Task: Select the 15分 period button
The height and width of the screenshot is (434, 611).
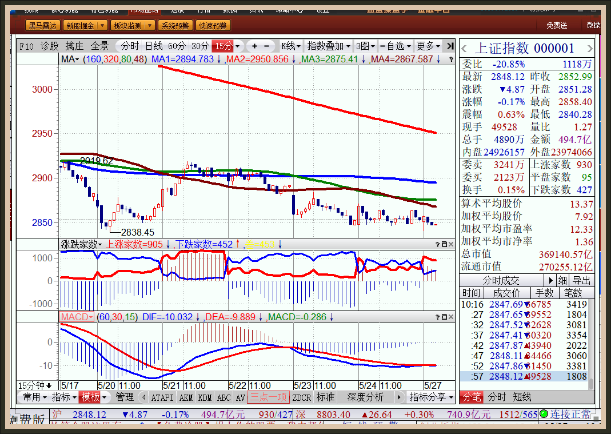Action: tap(223, 46)
